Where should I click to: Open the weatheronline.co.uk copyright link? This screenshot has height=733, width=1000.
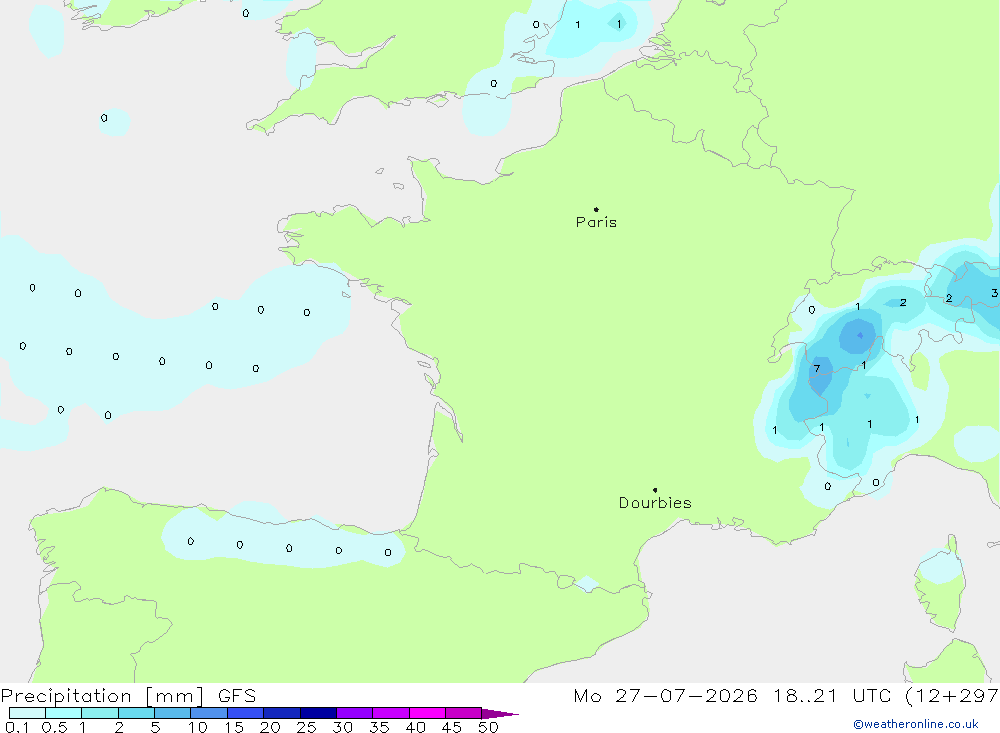pyautogui.click(x=916, y=724)
